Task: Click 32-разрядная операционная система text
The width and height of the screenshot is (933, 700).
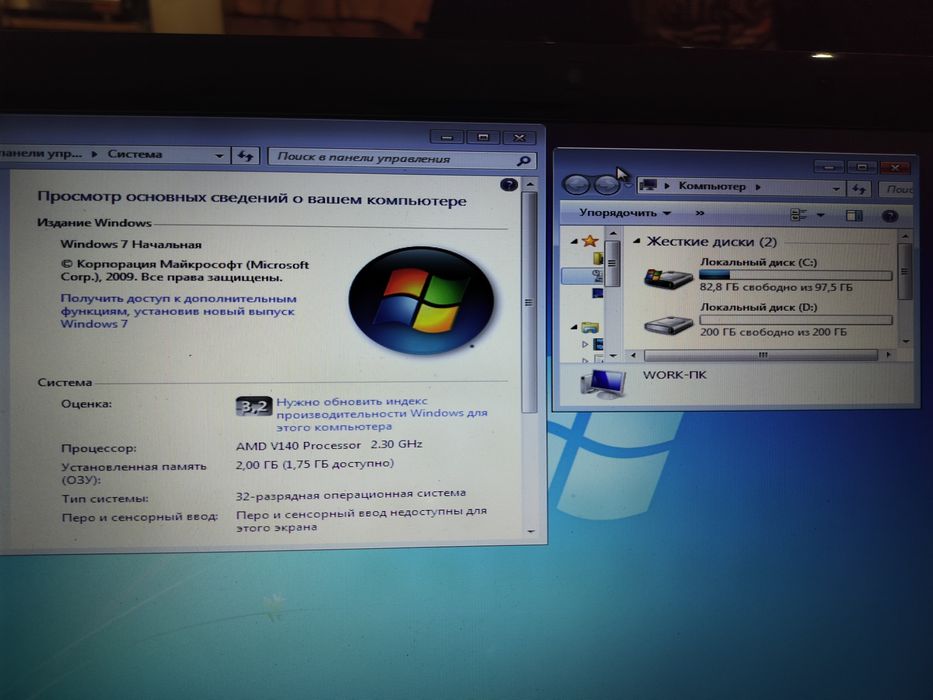Action: point(350,494)
